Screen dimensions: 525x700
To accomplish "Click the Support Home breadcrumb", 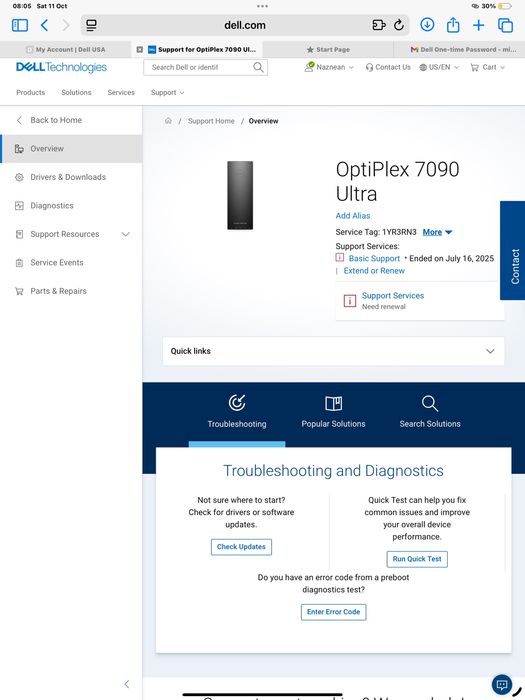I will (x=211, y=121).
